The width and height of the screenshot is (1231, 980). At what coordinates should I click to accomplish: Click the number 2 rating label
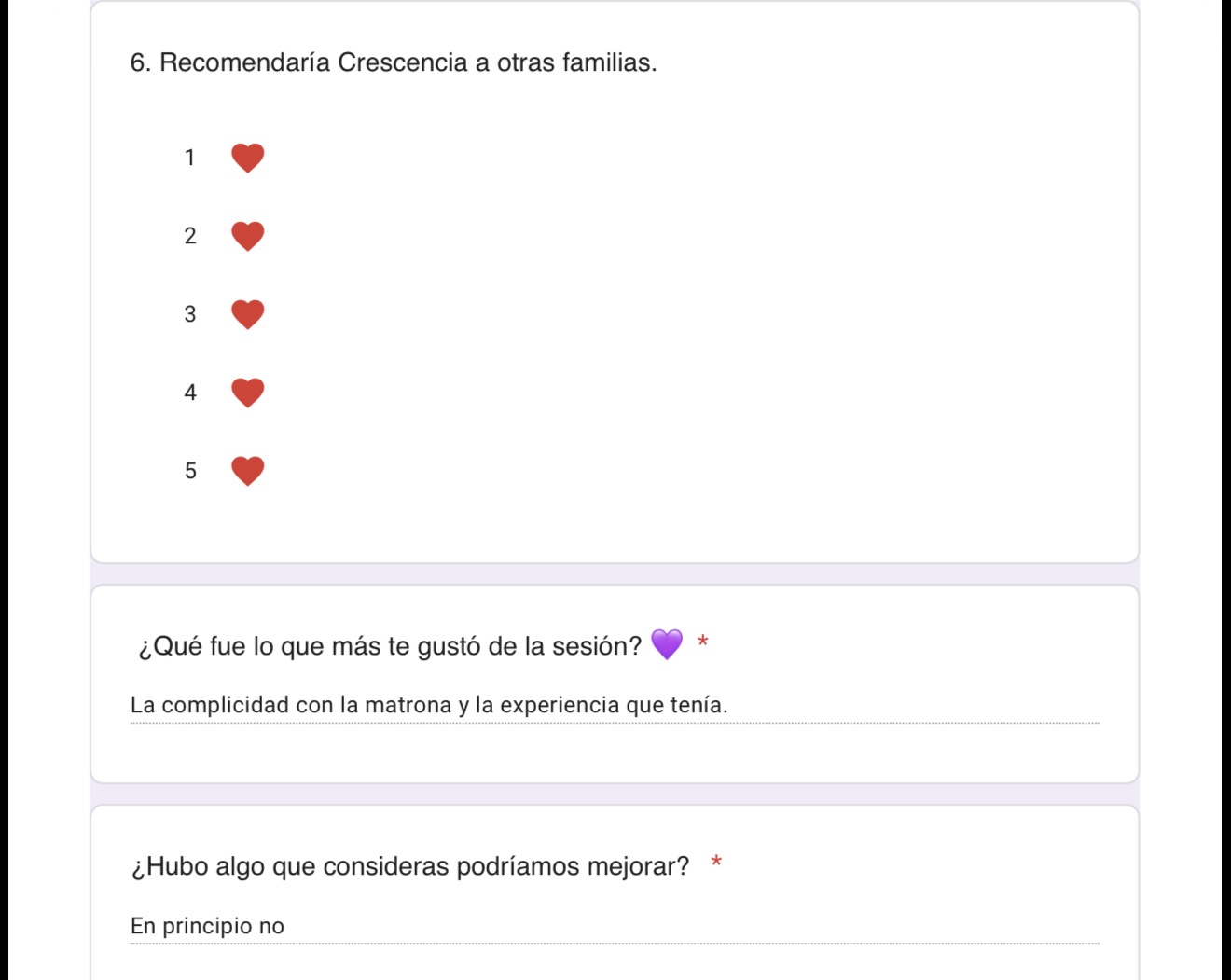(x=190, y=236)
